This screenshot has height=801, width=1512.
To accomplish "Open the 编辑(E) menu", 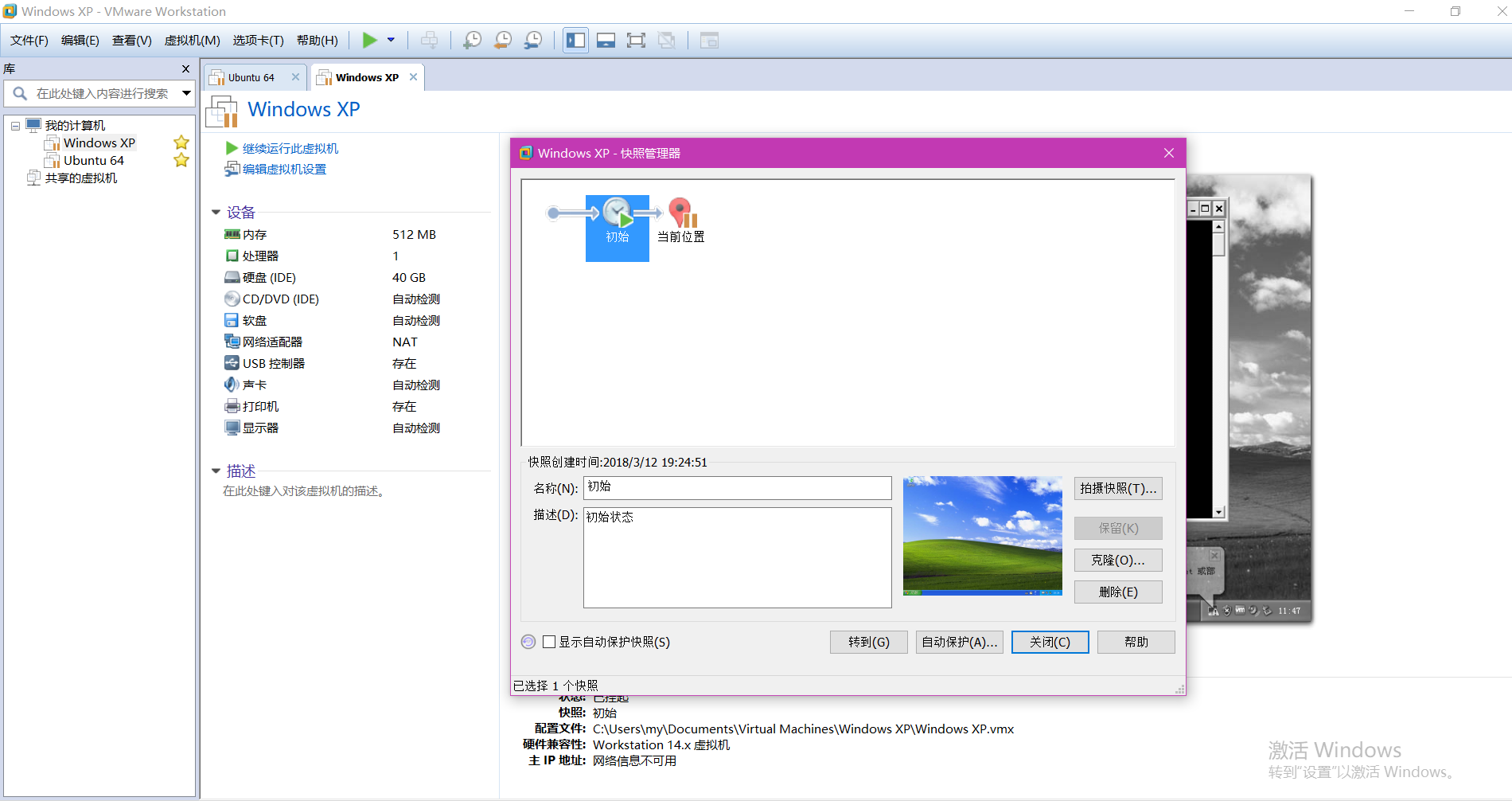I will [80, 41].
